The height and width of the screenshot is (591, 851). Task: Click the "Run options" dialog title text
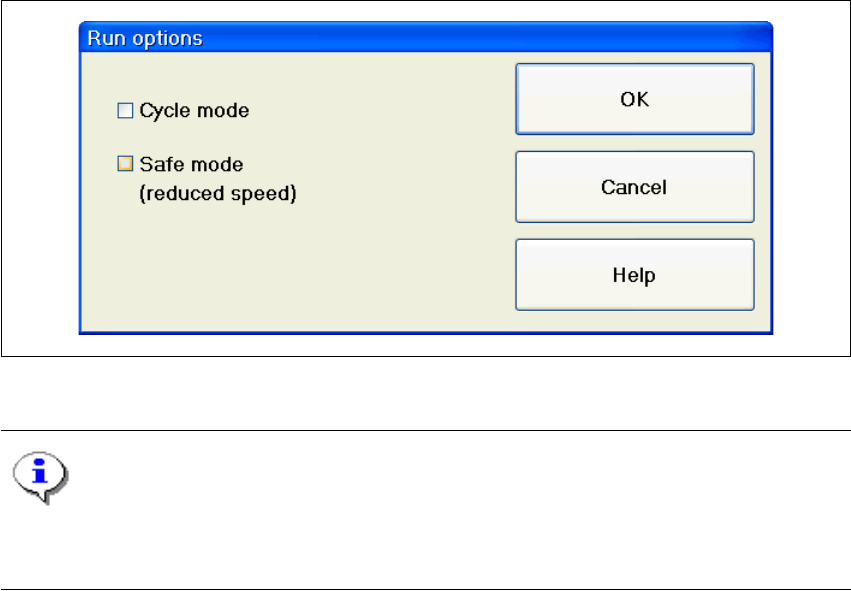[x=145, y=39]
